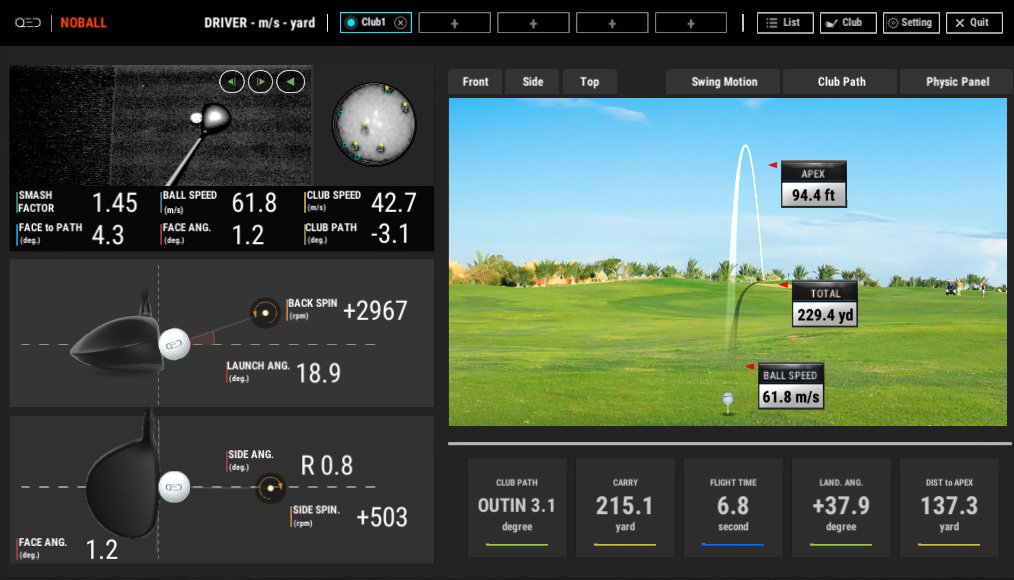Click the side spin rotation icon
1014x580 pixels.
pyautogui.click(x=270, y=487)
